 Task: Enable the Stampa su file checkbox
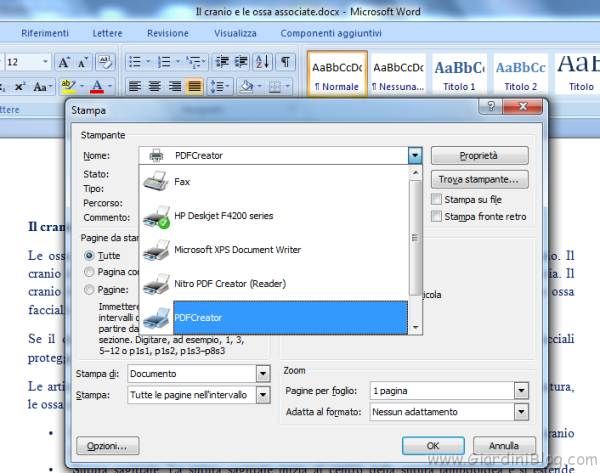[x=436, y=200]
